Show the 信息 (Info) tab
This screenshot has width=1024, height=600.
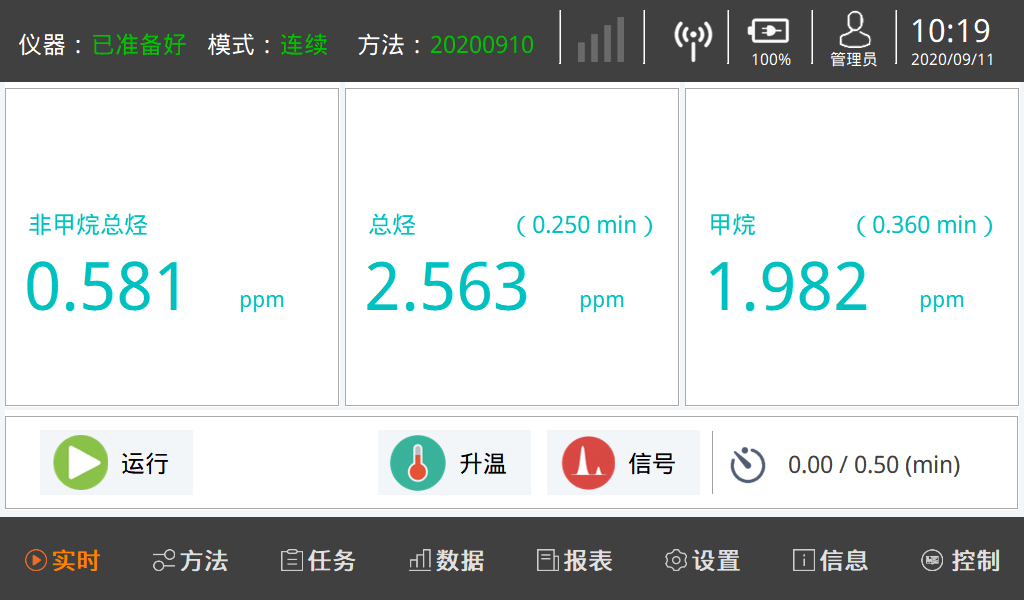tap(830, 561)
